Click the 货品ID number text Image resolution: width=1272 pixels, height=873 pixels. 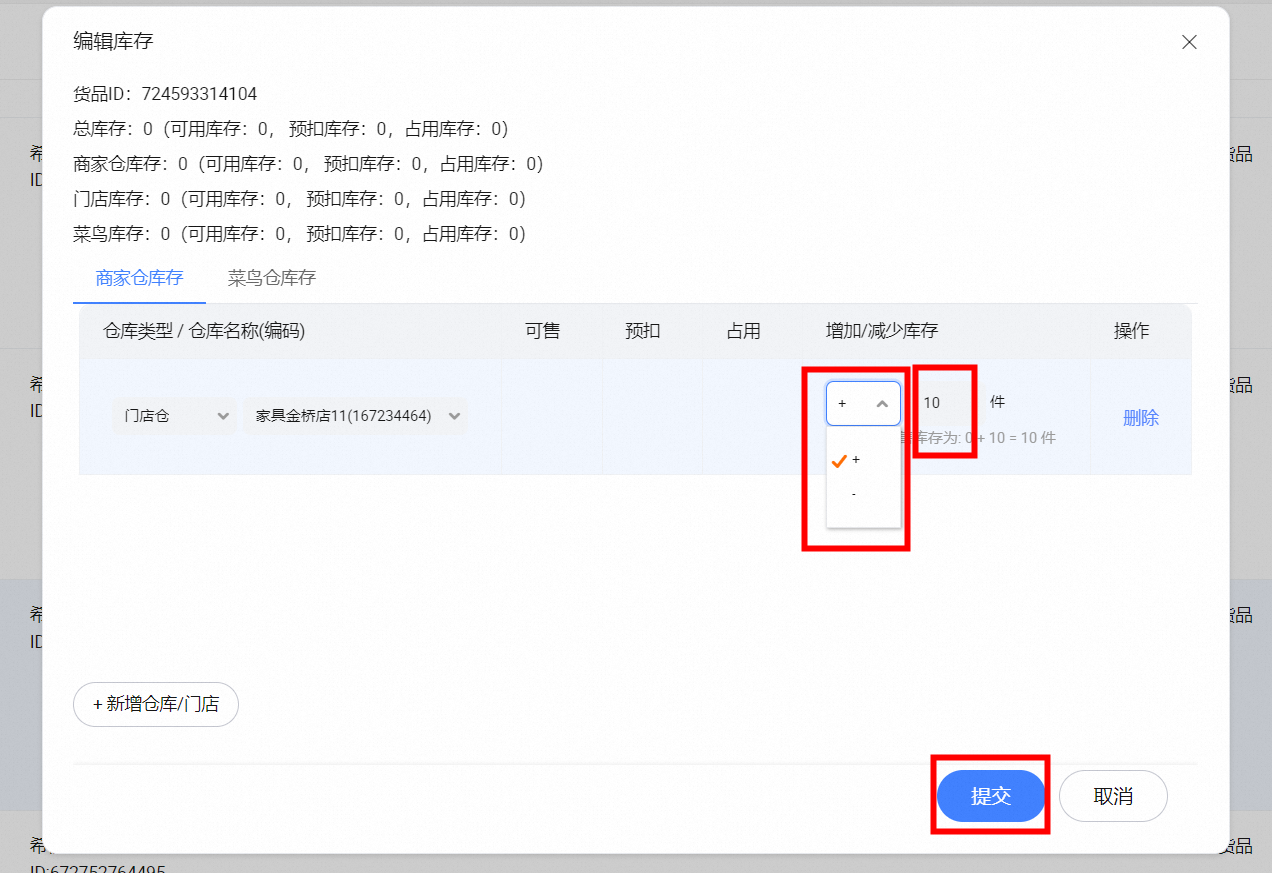[x=199, y=94]
